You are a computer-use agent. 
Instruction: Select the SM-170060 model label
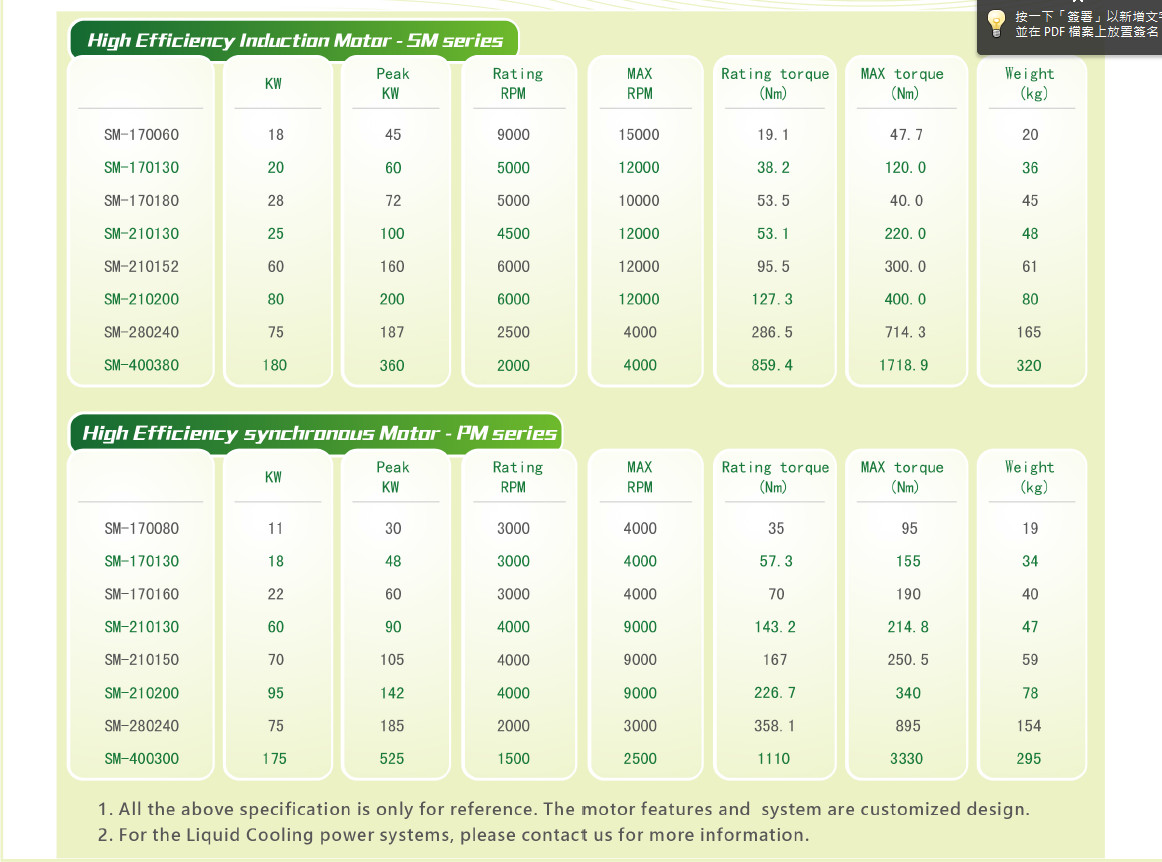coord(142,135)
